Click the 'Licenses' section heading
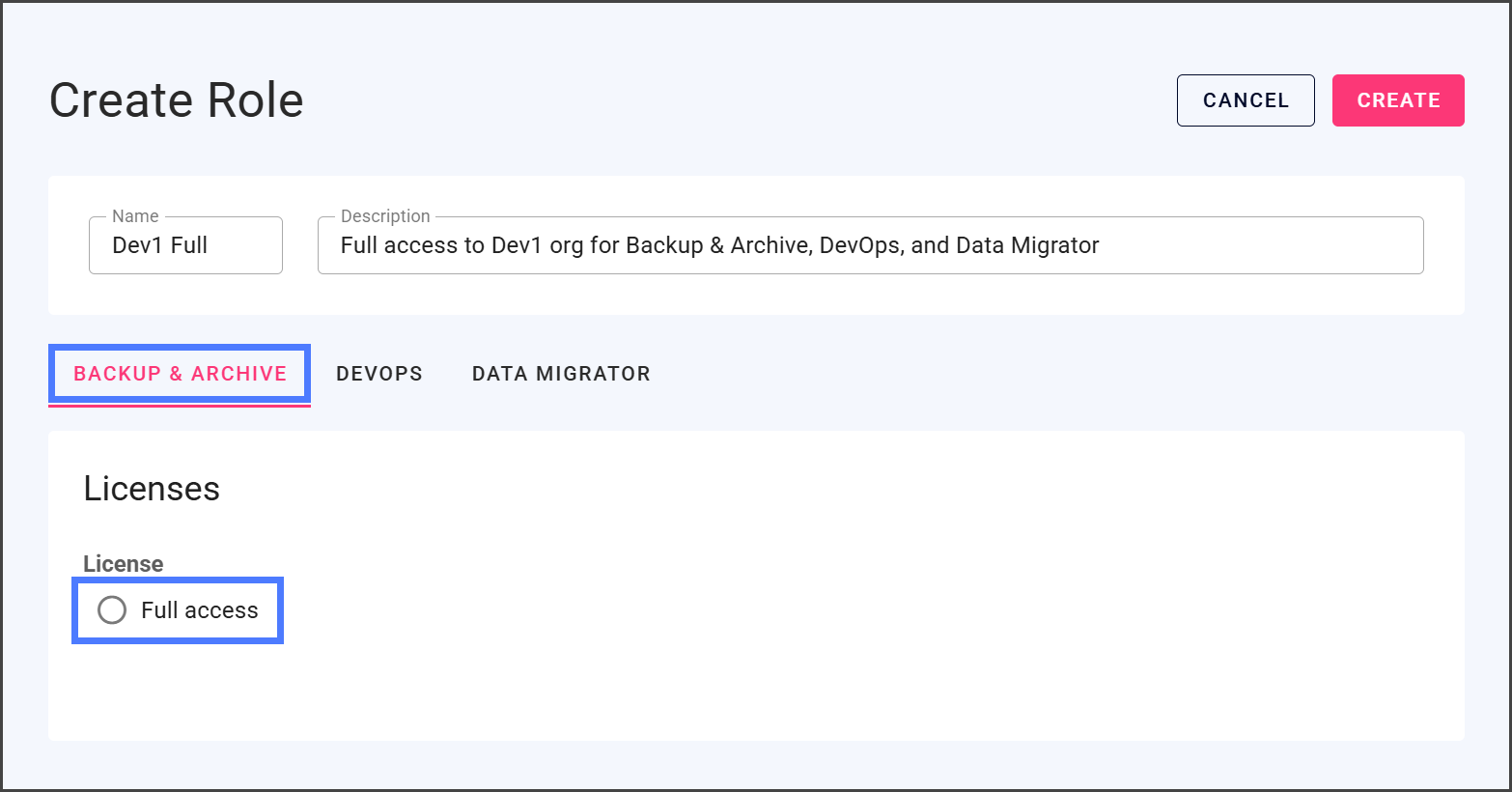 (x=152, y=489)
